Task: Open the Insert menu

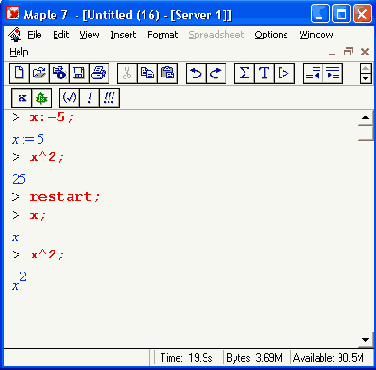Action: 123,35
